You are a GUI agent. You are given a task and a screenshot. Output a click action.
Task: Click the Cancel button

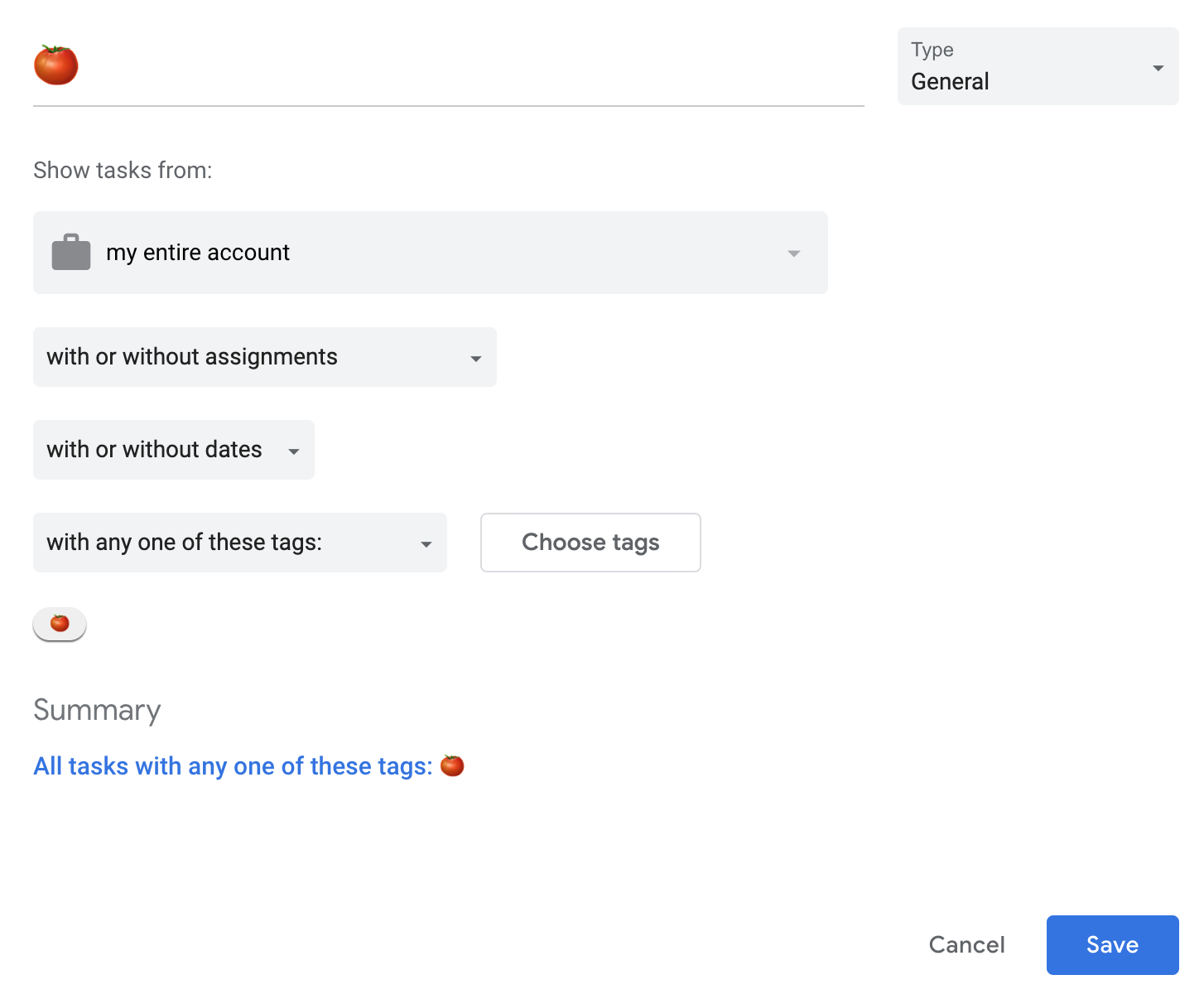[x=966, y=944]
